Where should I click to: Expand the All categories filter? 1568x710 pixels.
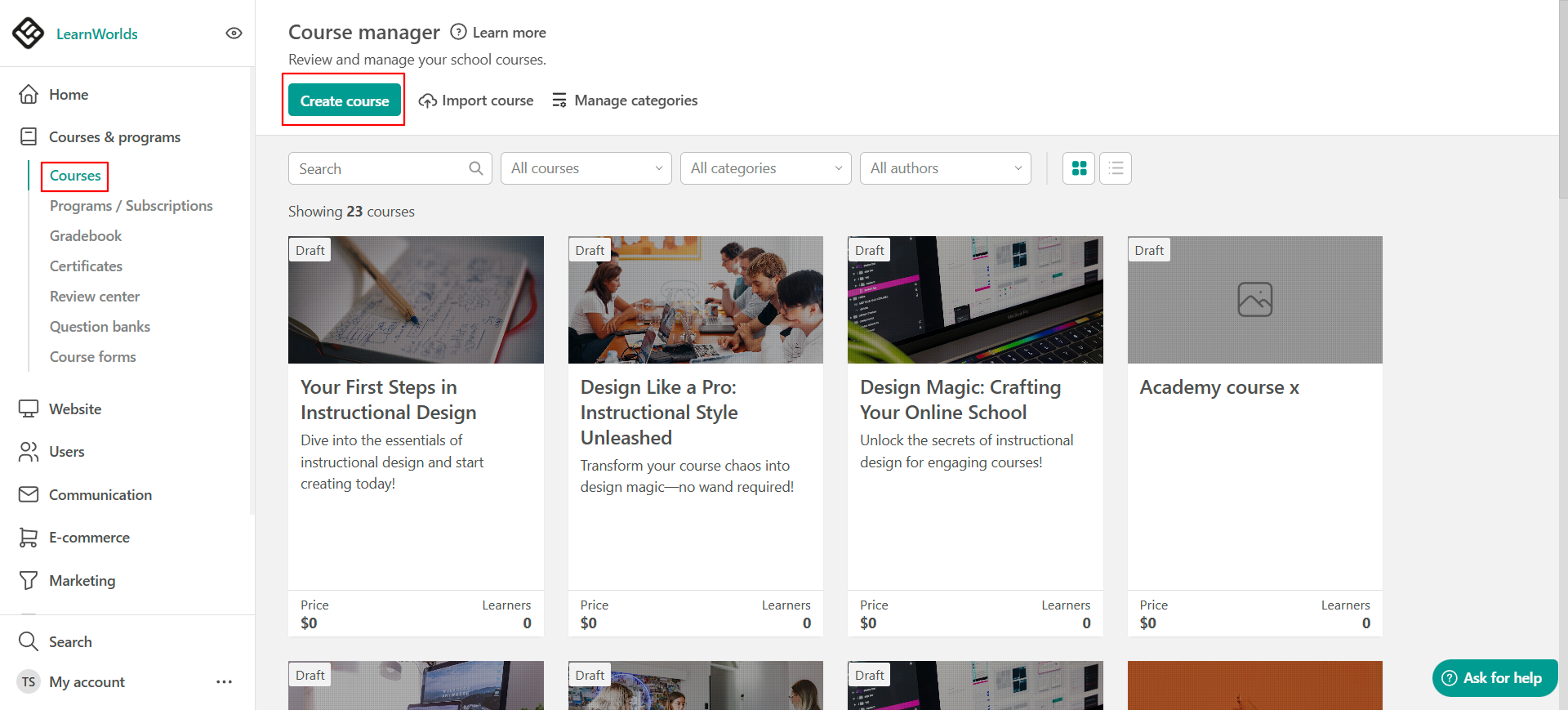(x=765, y=168)
